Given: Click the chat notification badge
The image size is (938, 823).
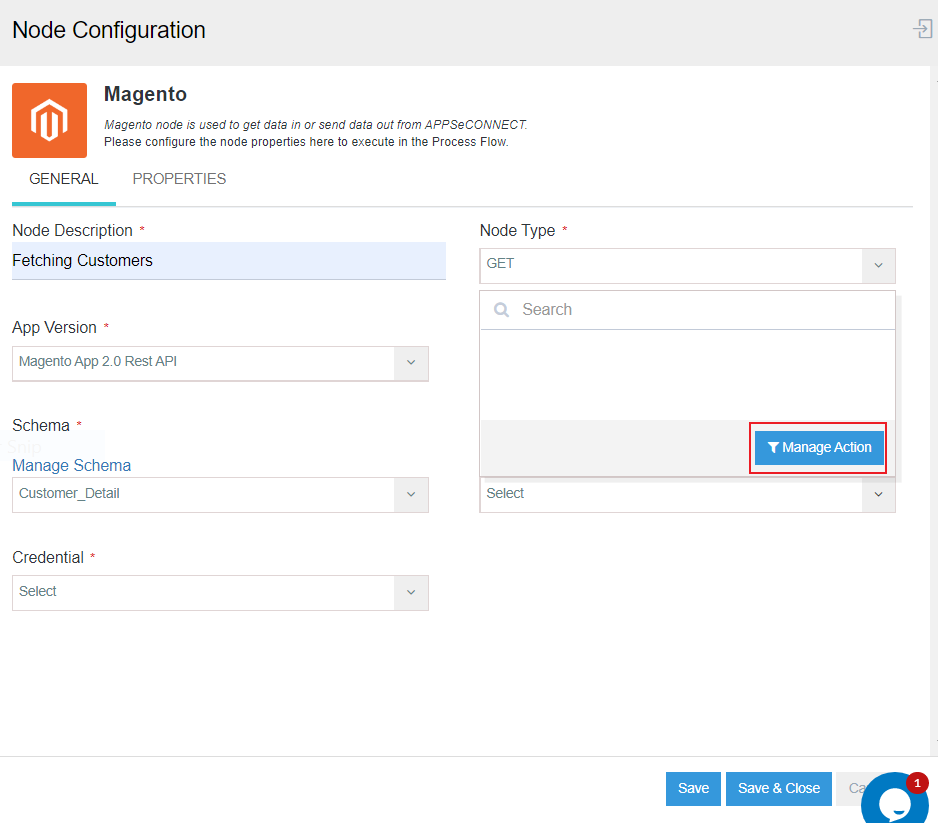Looking at the screenshot, I should (917, 782).
